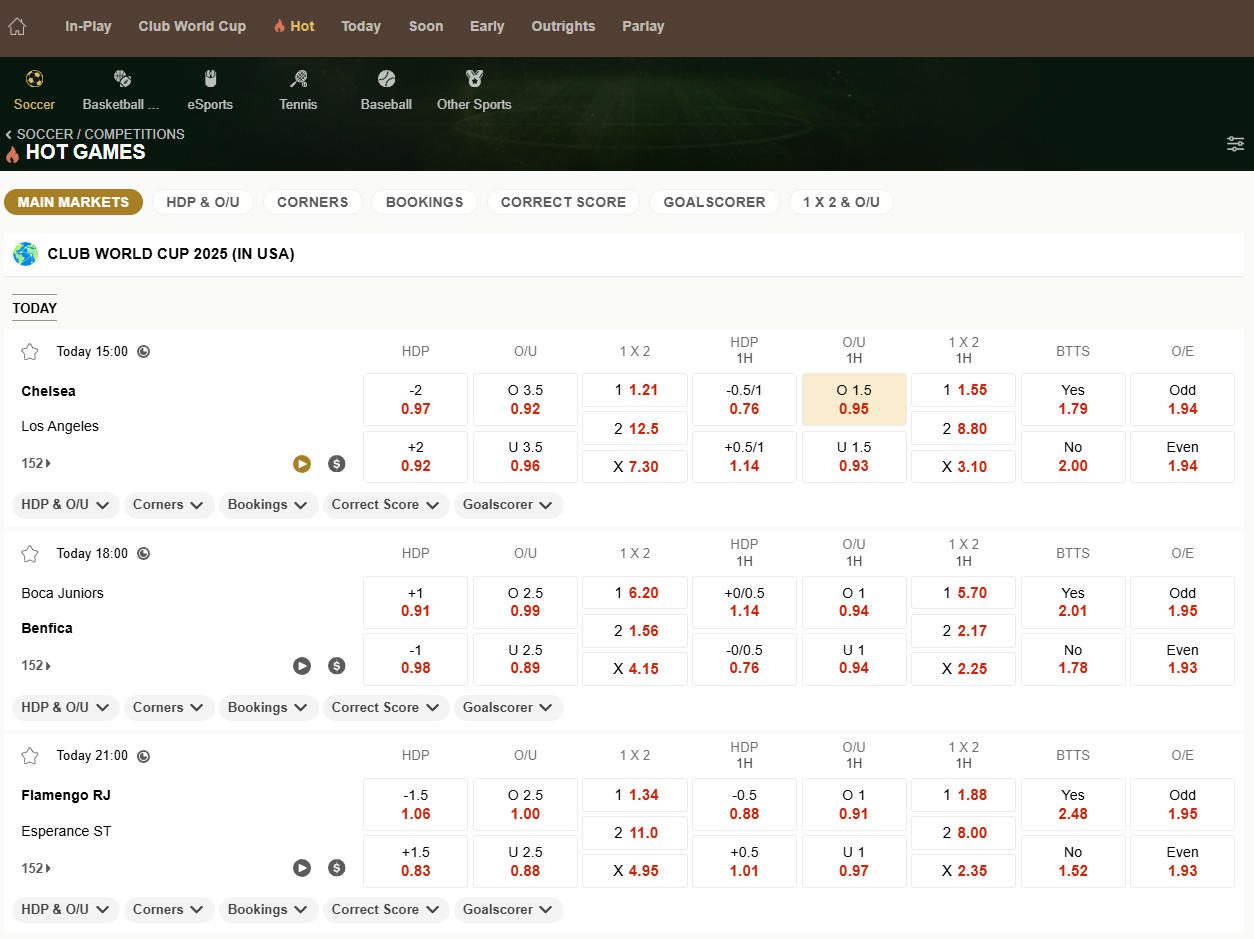Open cash out icon for Chelsea match
The height and width of the screenshot is (939, 1254).
coord(337,464)
